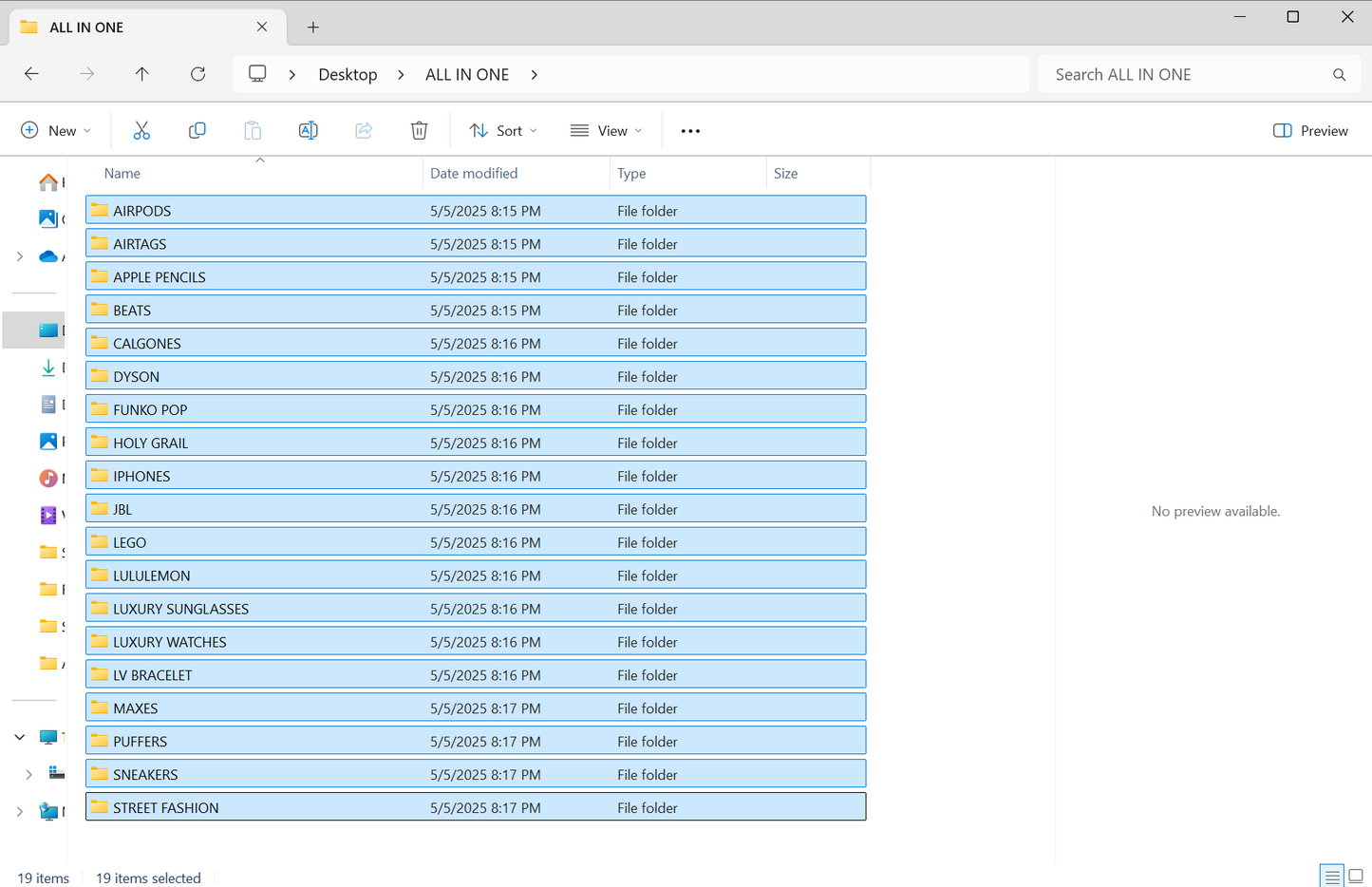Screen dimensions: 1372x887
Task: Select the LULULEMON folder
Action: [476, 576]
